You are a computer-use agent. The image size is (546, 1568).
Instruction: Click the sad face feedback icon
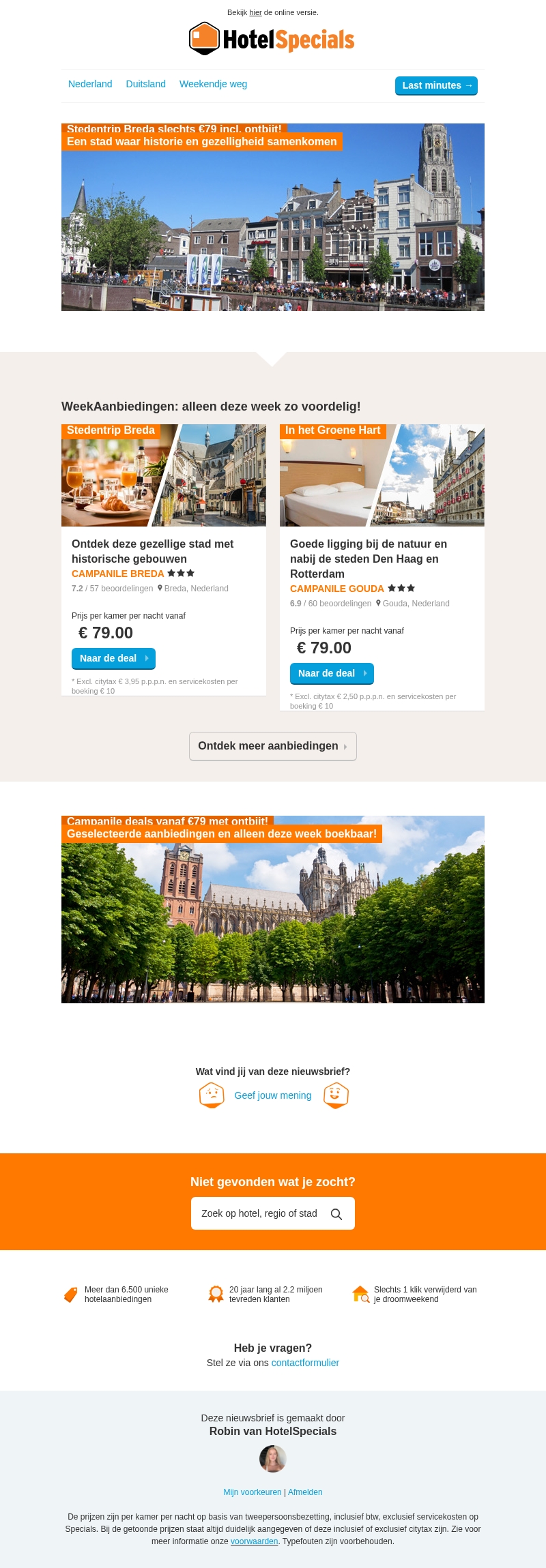(x=212, y=1095)
